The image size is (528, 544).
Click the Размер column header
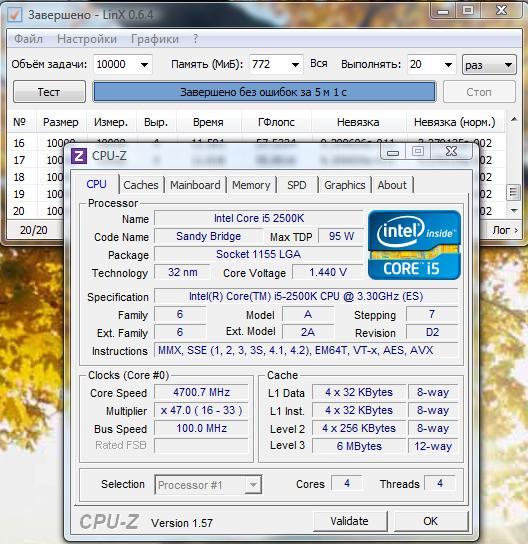(x=61, y=122)
